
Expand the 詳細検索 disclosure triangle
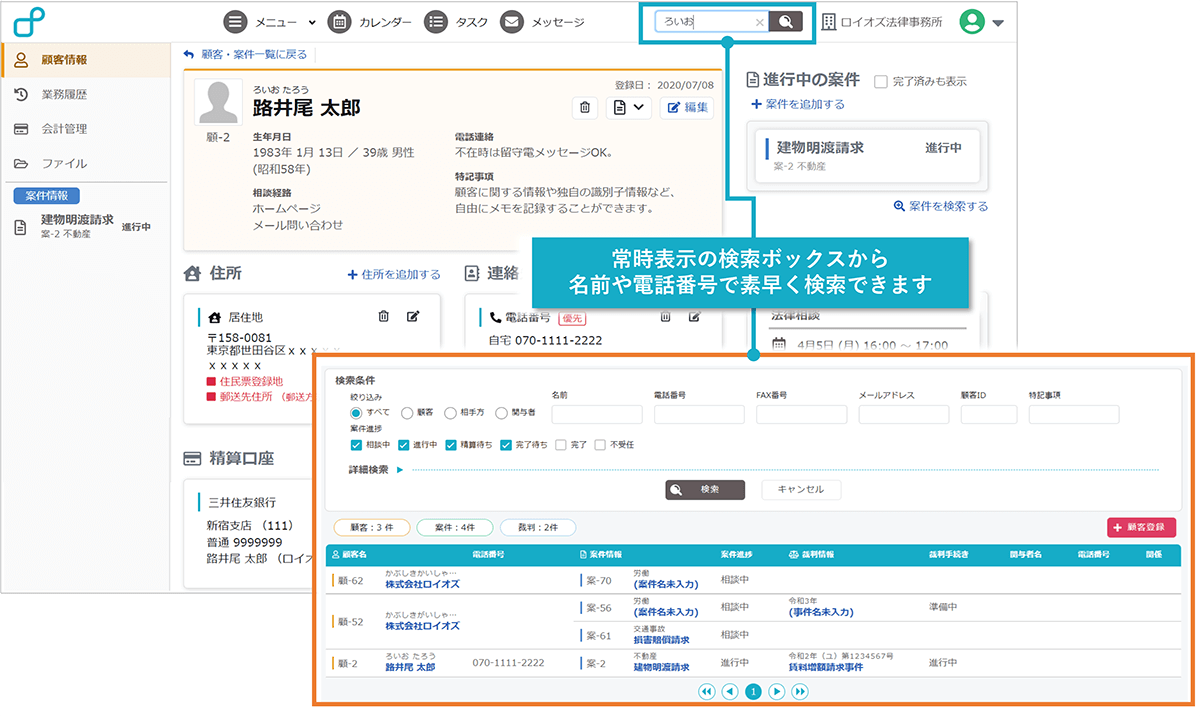pyautogui.click(x=400, y=469)
